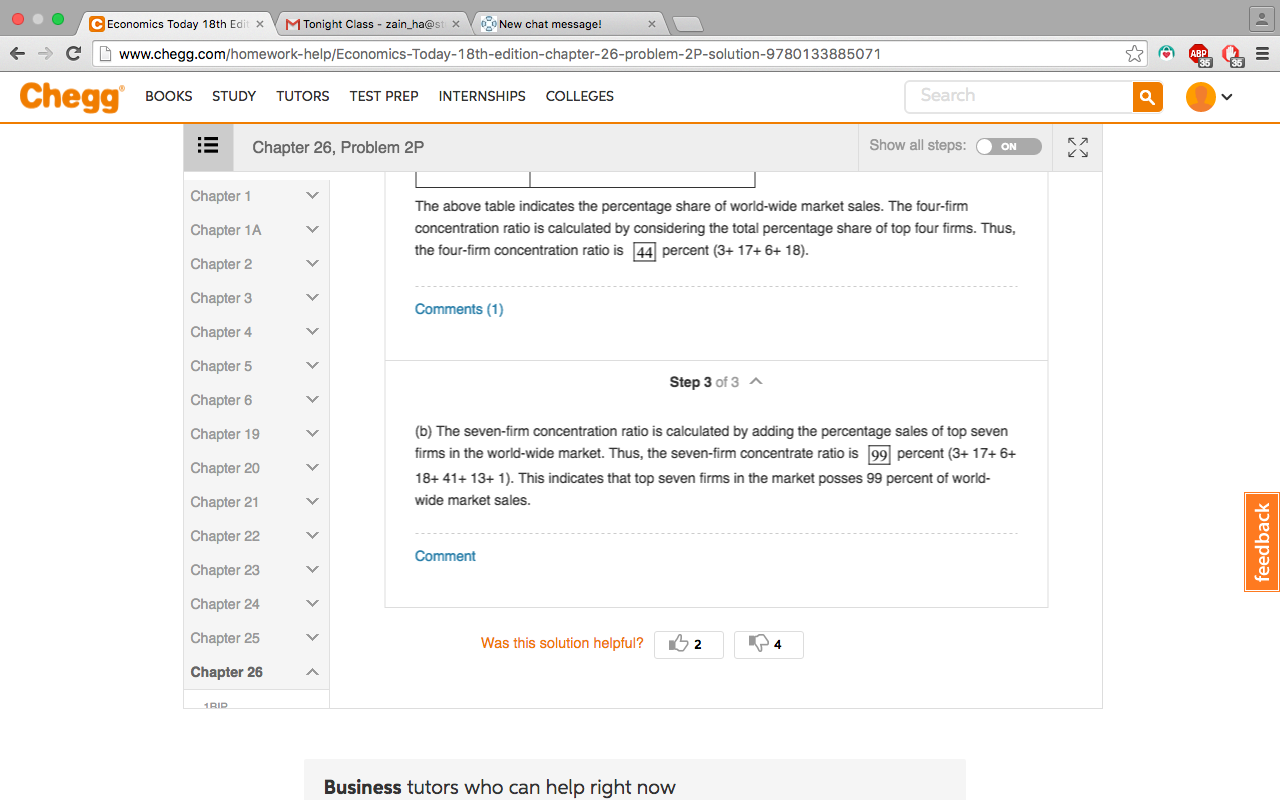Click the orange search magnifier button
Image resolution: width=1280 pixels, height=800 pixels.
tap(1147, 97)
